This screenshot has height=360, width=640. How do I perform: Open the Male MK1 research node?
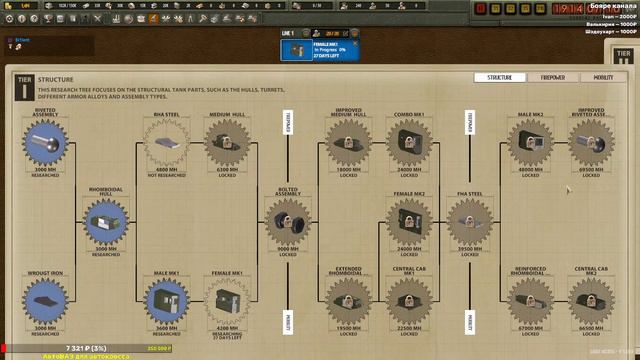[x=167, y=301]
